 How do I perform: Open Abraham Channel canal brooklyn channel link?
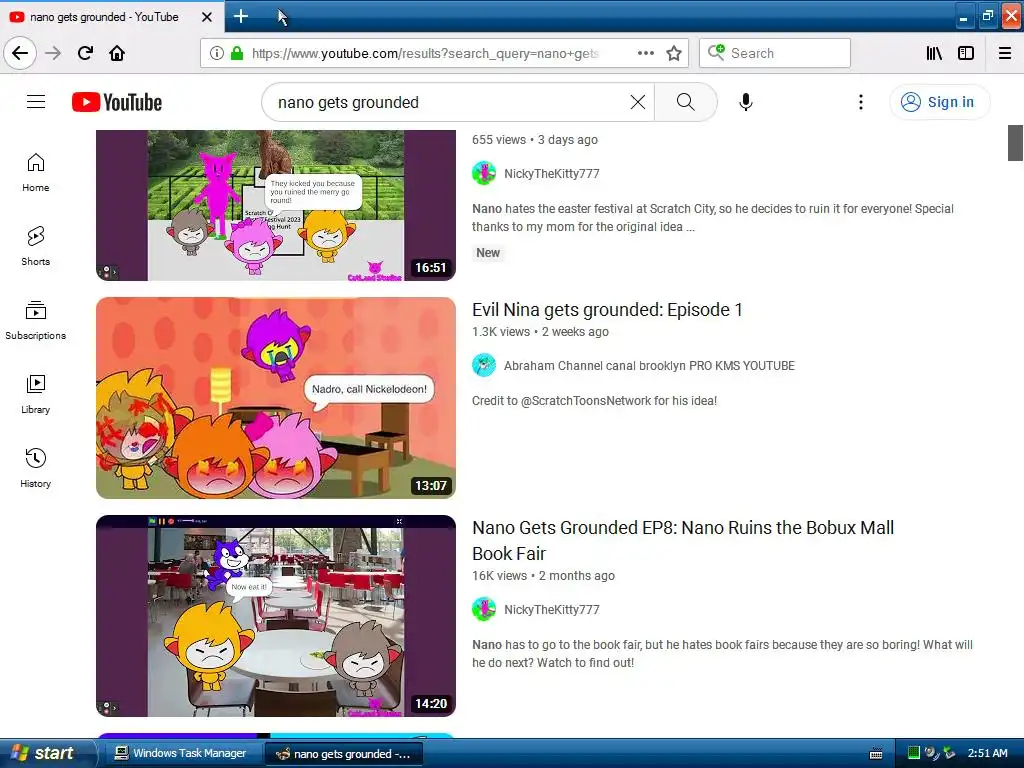point(649,366)
